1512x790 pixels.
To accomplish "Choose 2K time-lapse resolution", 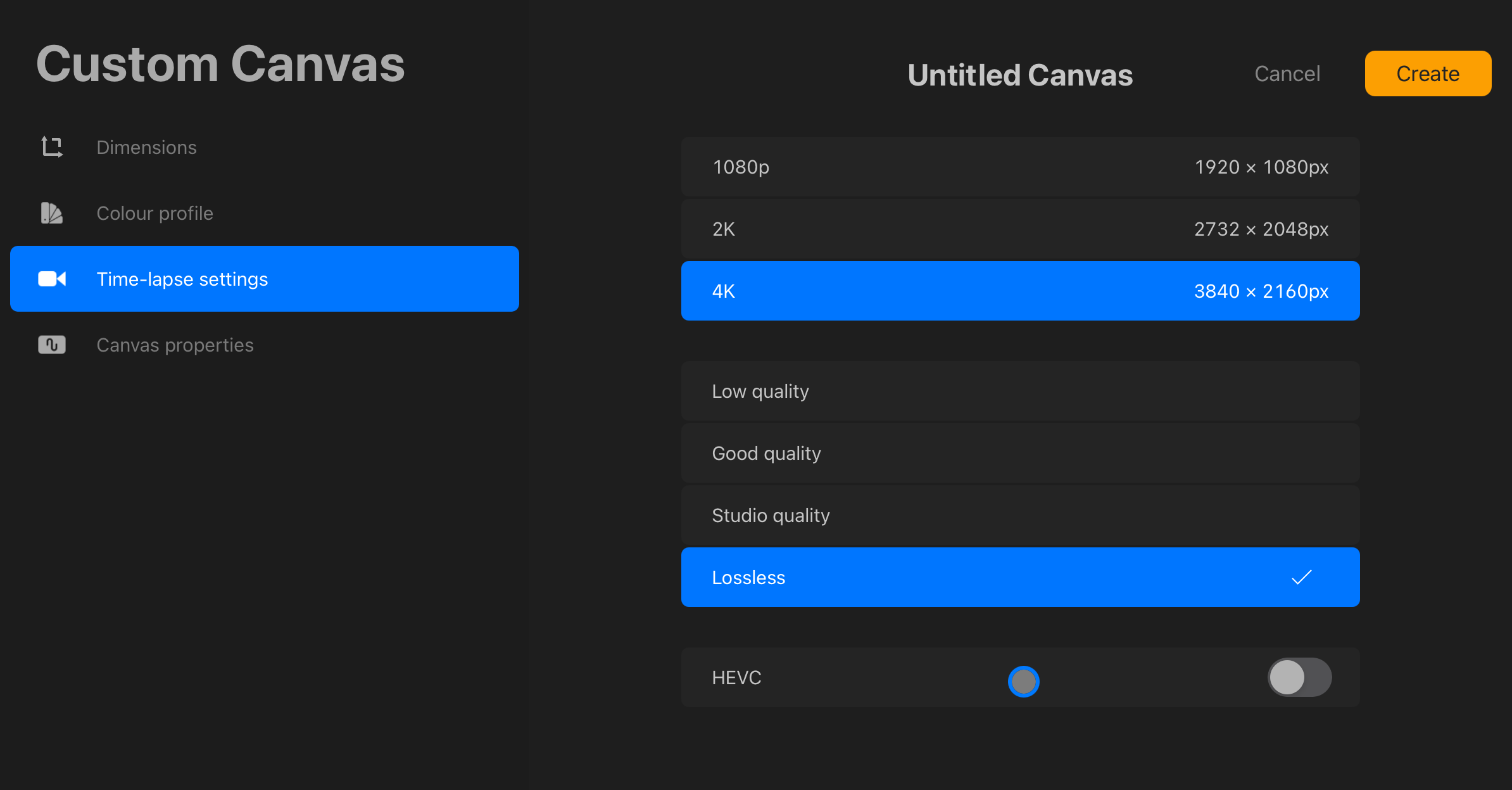I will pyautogui.click(x=1019, y=229).
